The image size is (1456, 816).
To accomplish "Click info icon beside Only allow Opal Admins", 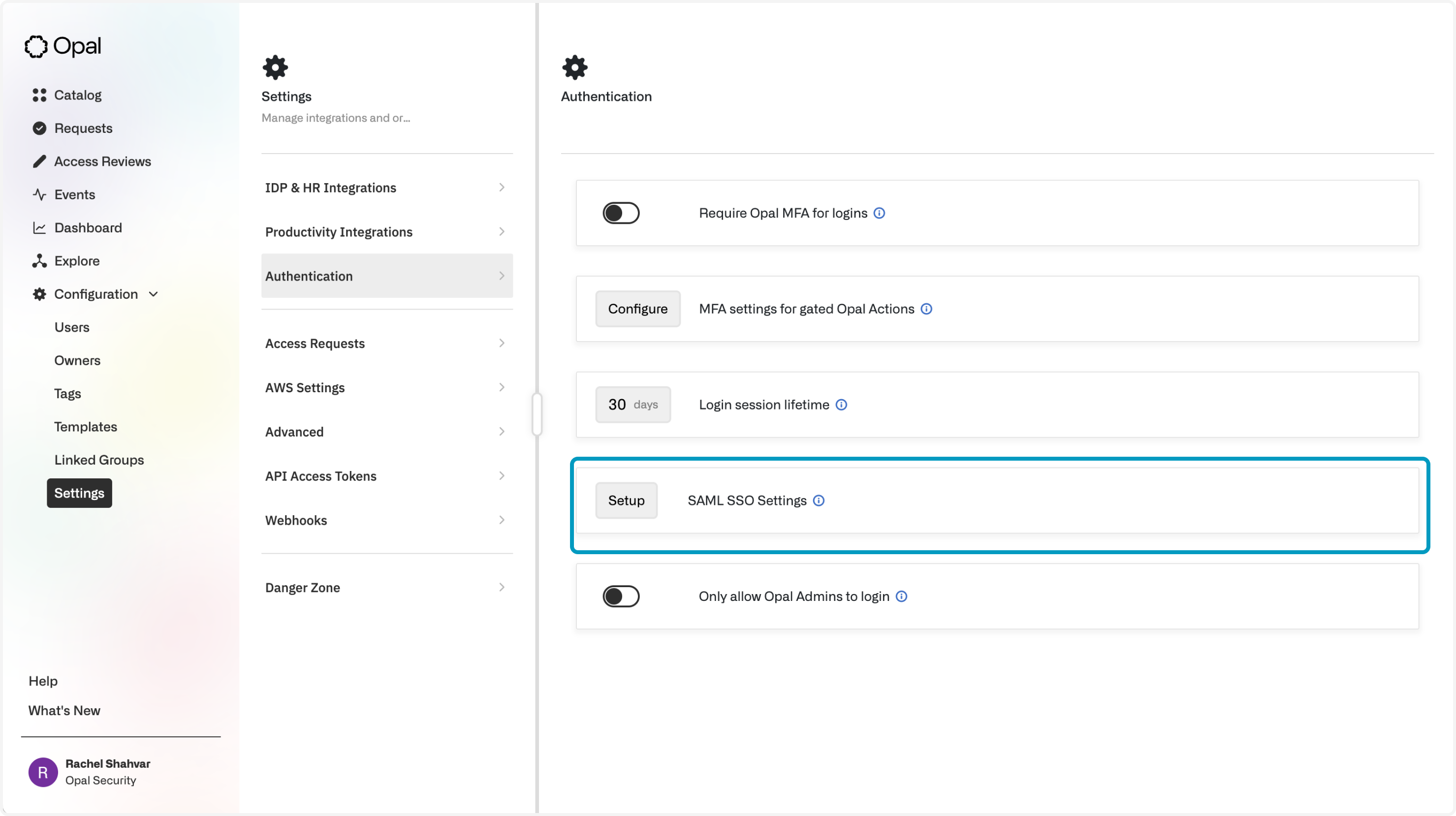I will click(x=902, y=596).
